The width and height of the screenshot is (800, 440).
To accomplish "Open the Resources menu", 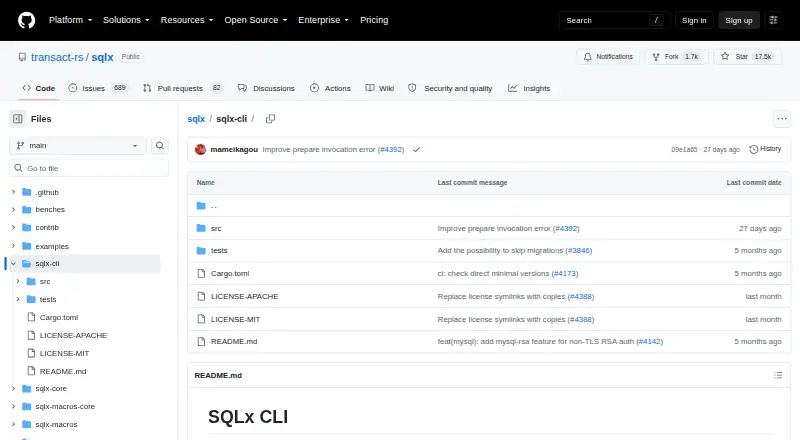I will [x=187, y=20].
